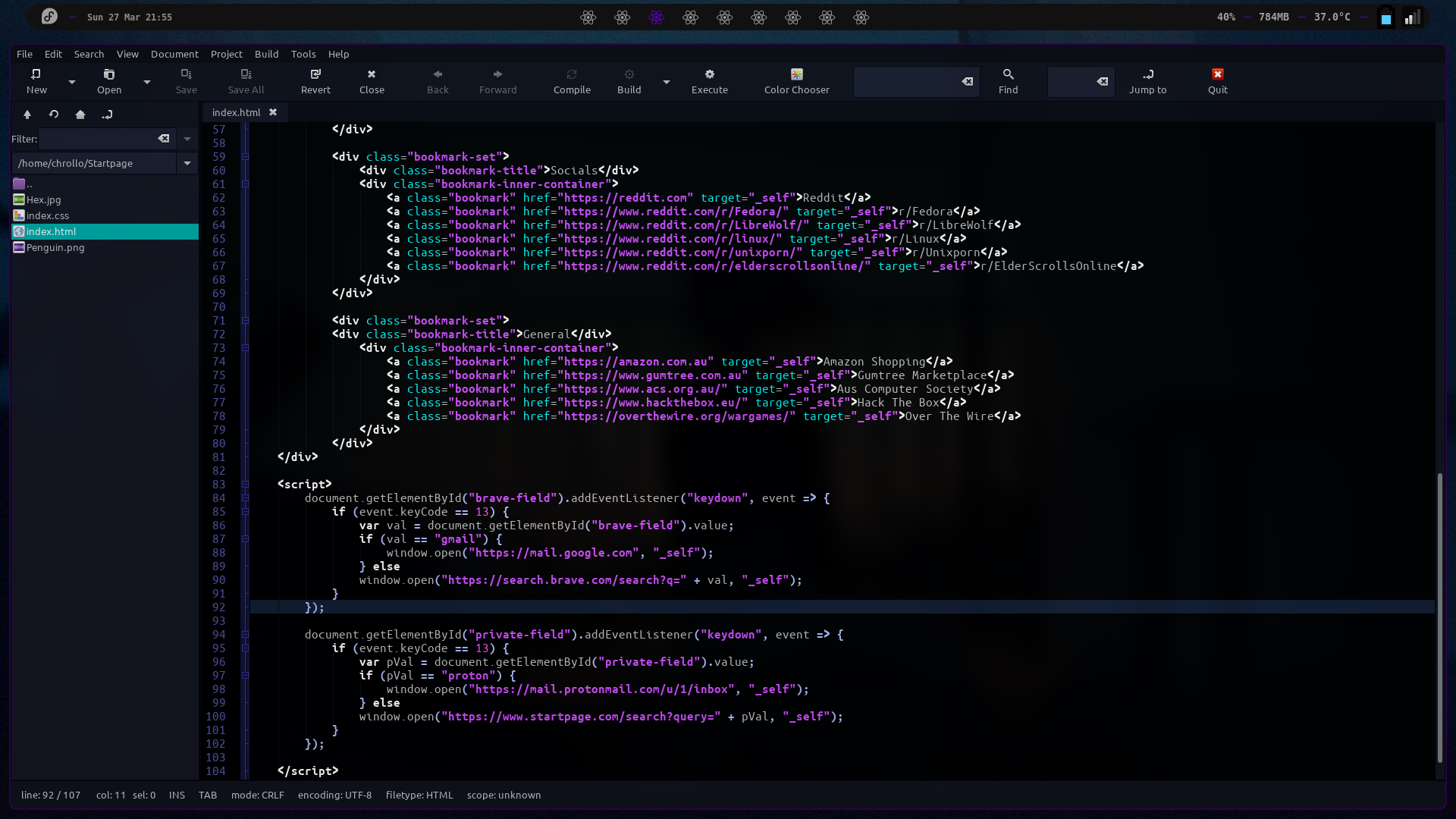Viewport: 1456px width, 819px height.
Task: Click encoding: UTF-8 in status bar
Action: (334, 795)
